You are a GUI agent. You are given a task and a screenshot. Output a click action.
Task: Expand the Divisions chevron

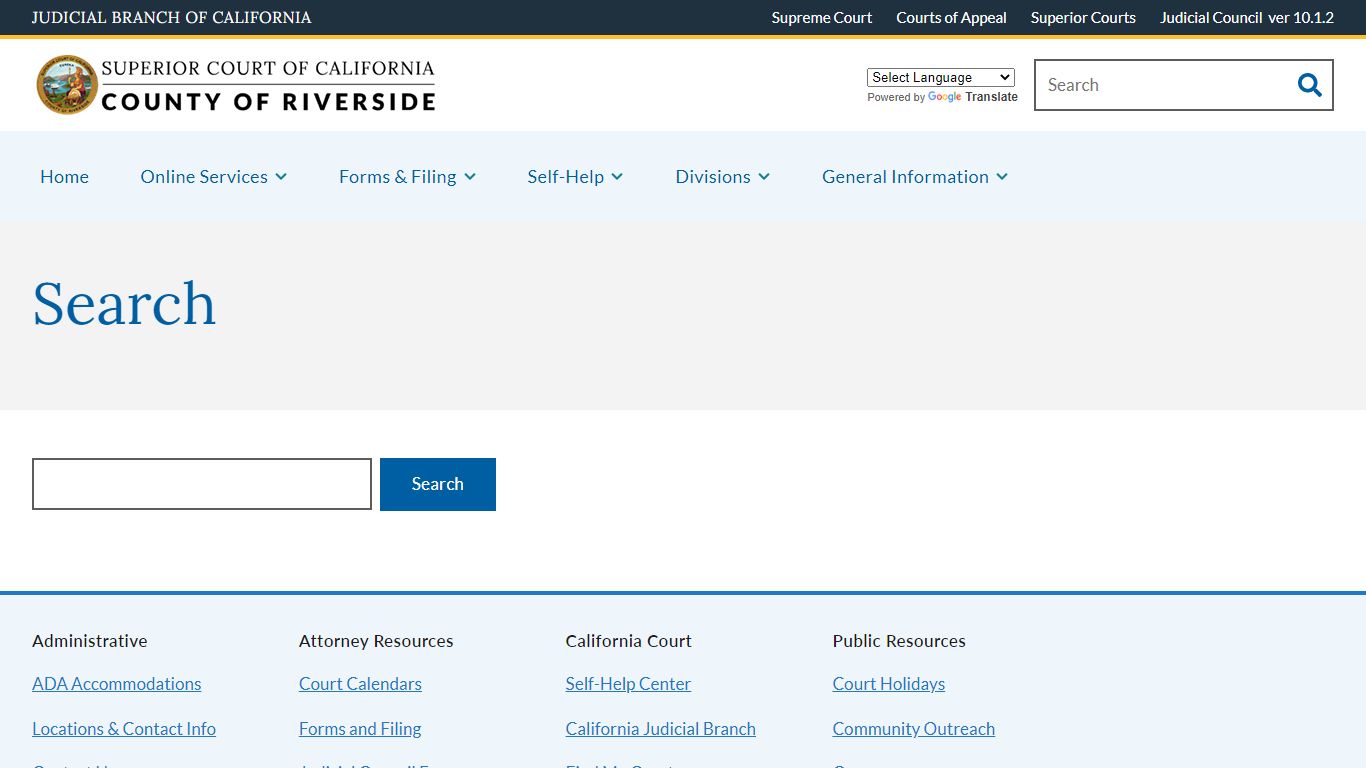764,177
